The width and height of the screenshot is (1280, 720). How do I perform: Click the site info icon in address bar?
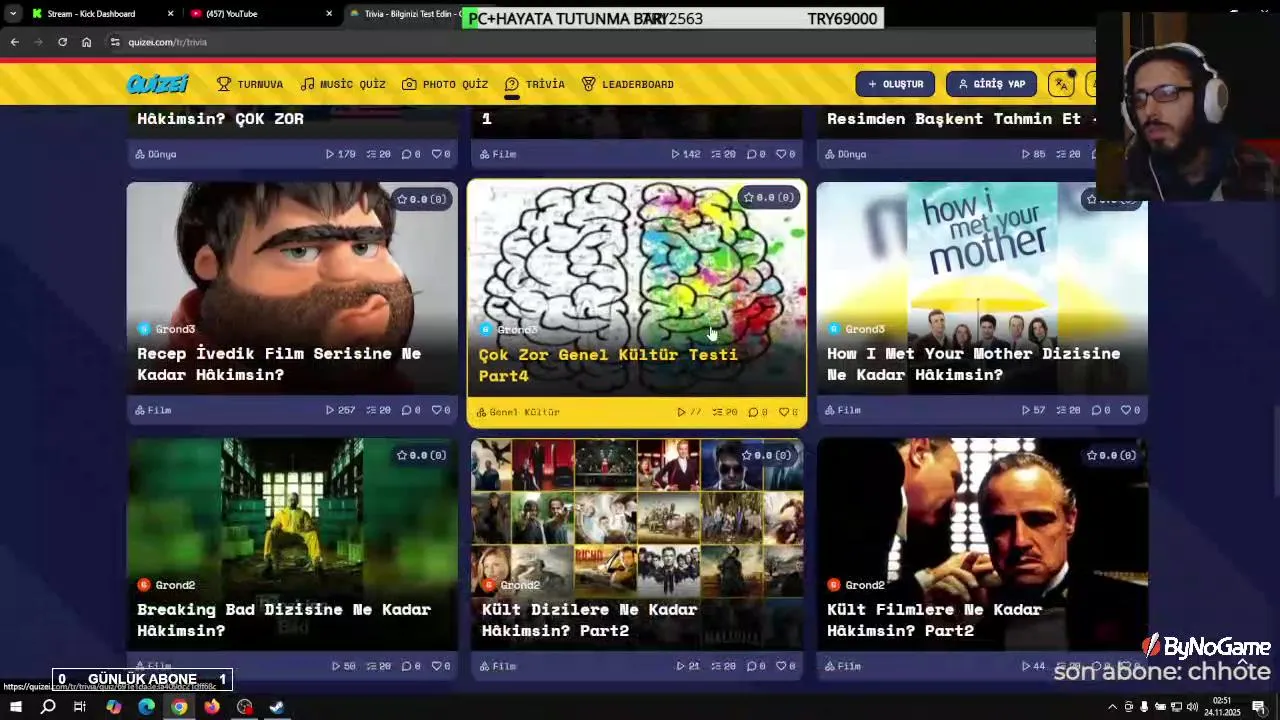115,42
